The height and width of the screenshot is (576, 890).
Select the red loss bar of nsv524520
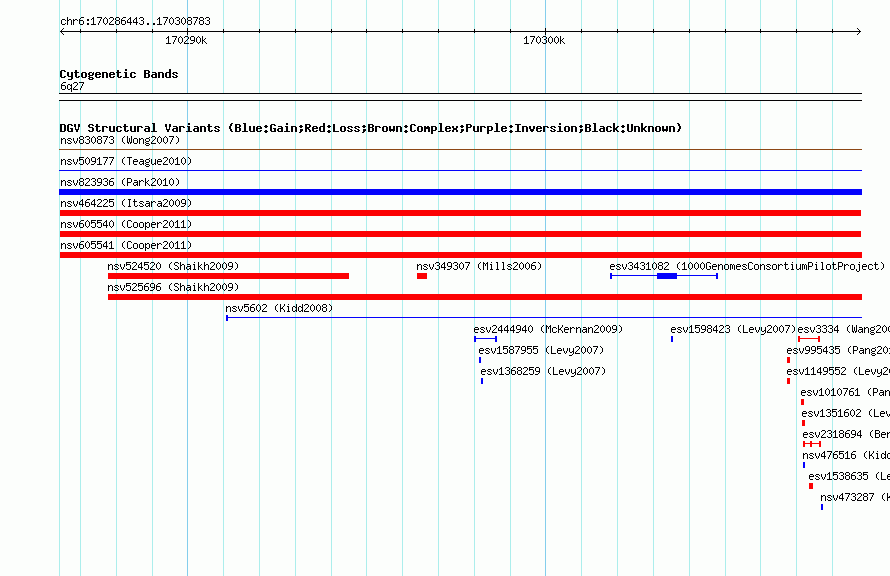228,276
